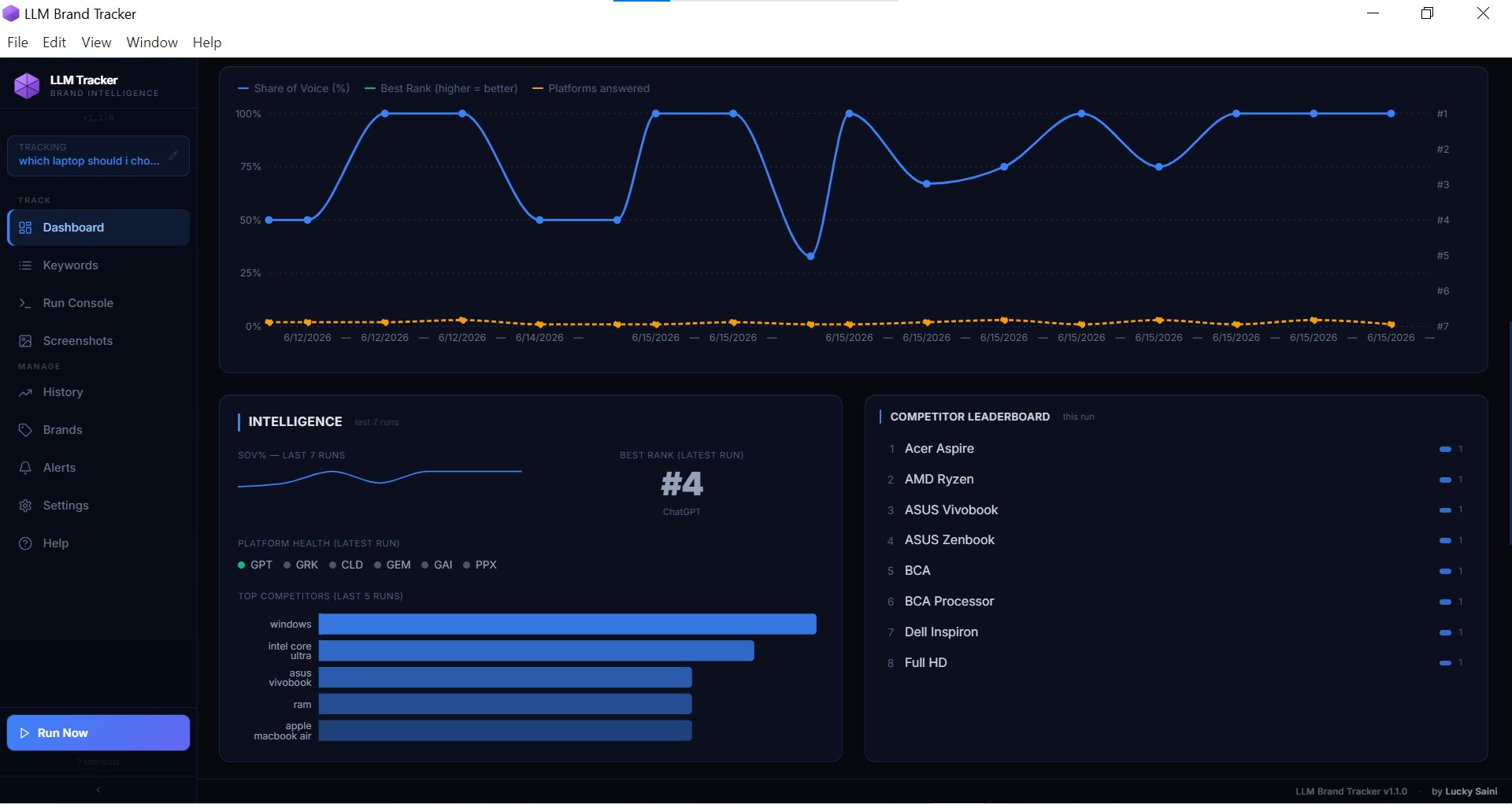
Task: Select Acer Aspire in competitor leaderboard
Action: pyautogui.click(x=1176, y=449)
